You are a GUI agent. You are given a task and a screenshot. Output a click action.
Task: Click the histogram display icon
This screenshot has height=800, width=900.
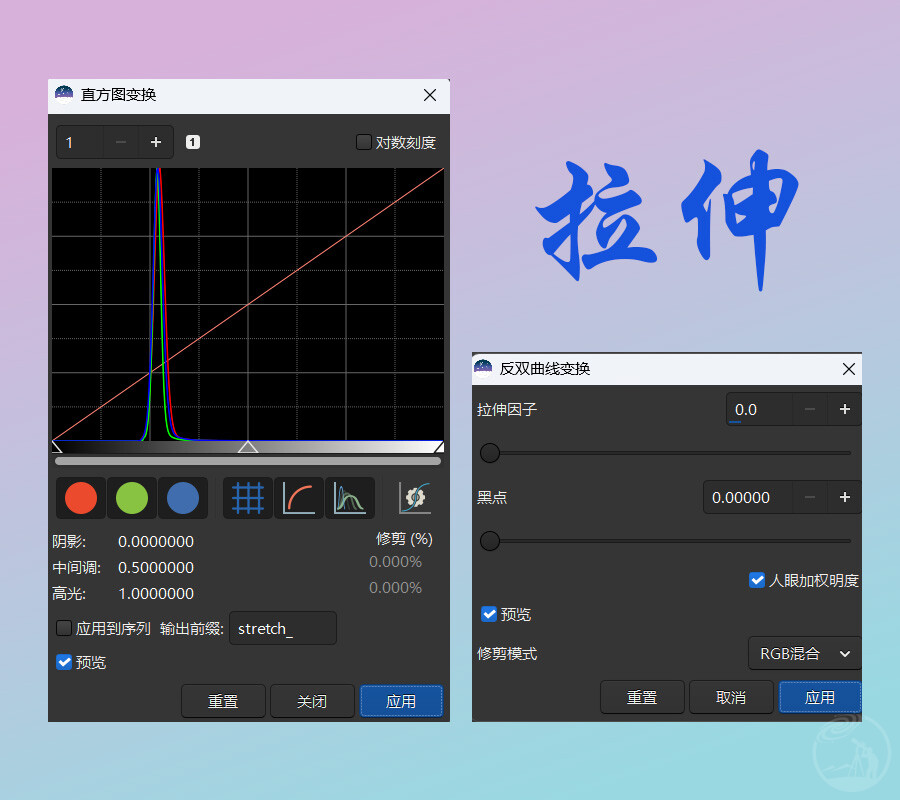(350, 498)
